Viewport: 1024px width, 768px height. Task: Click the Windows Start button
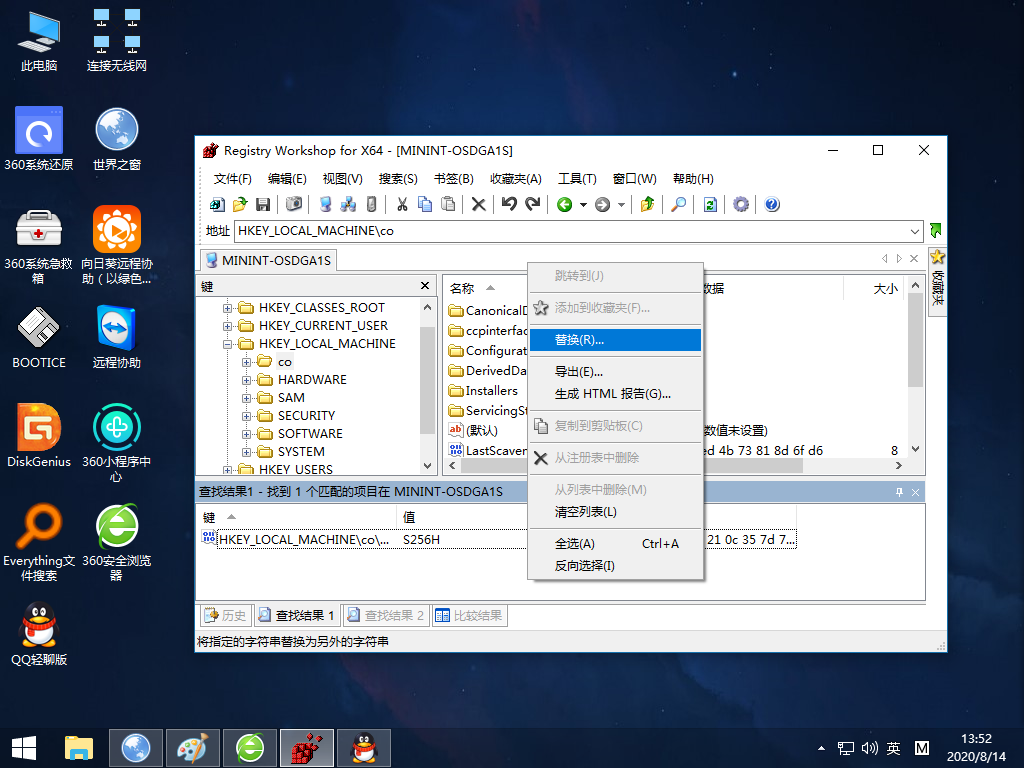pyautogui.click(x=24, y=748)
